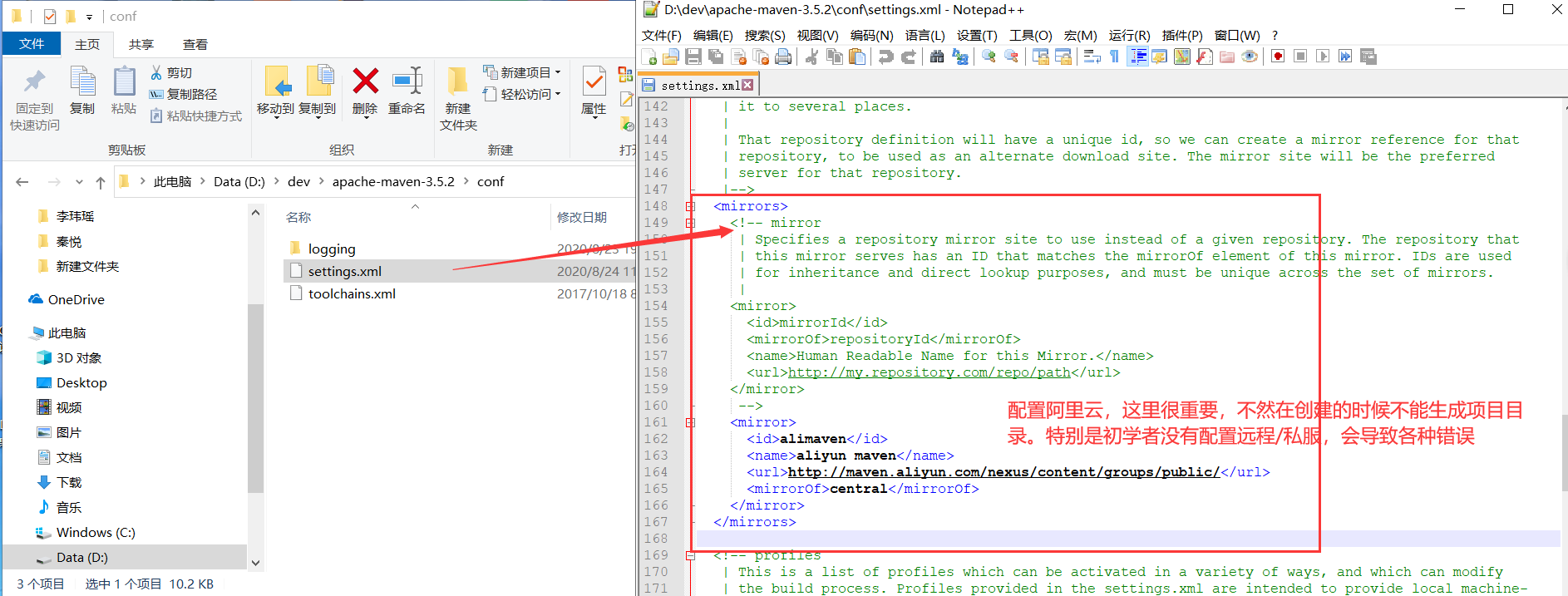1568x596 pixels.
Task: Redo the edit in Notepad++
Action: (909, 57)
